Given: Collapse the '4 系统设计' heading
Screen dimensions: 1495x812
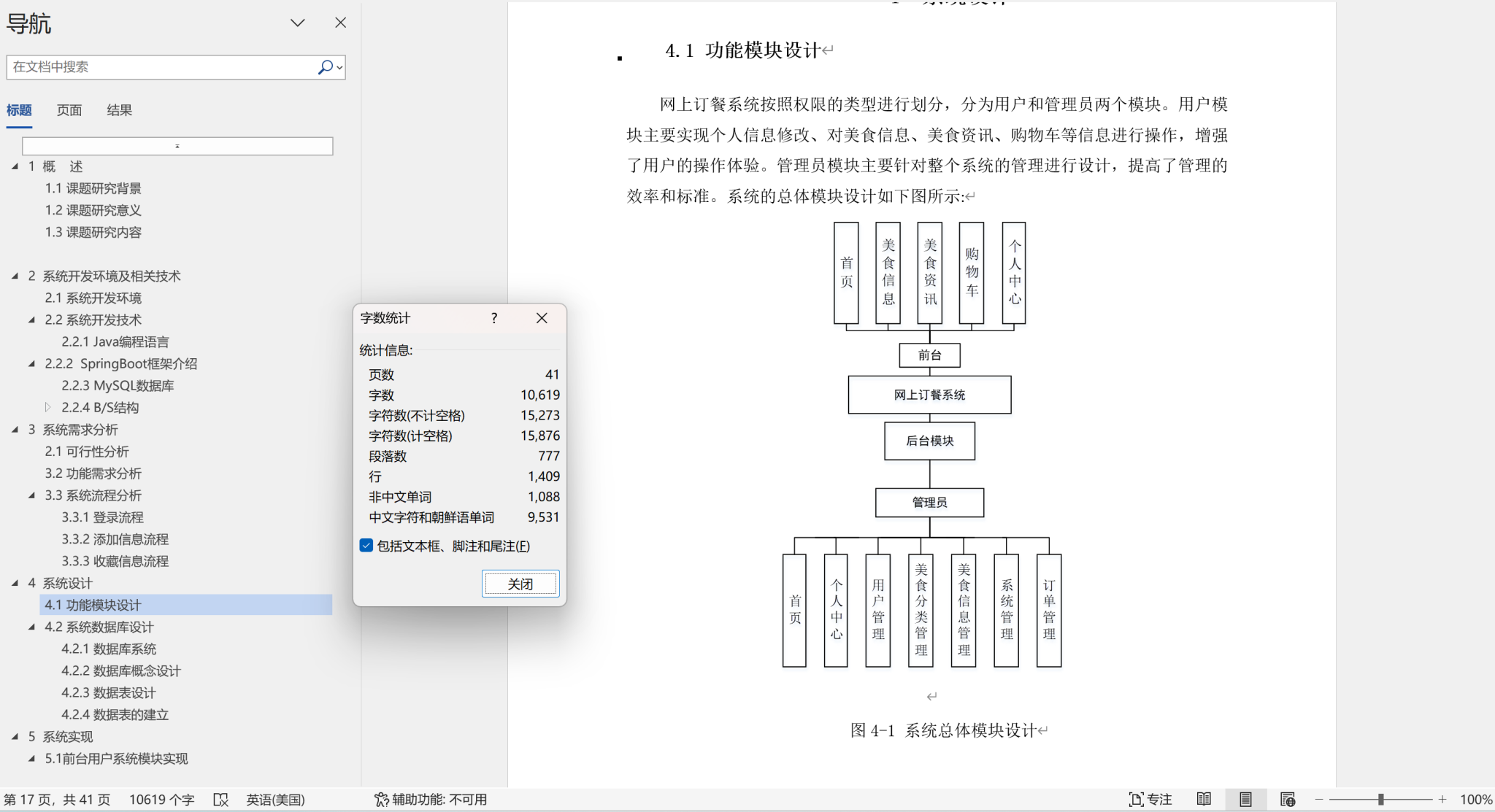Looking at the screenshot, I should pyautogui.click(x=15, y=583).
